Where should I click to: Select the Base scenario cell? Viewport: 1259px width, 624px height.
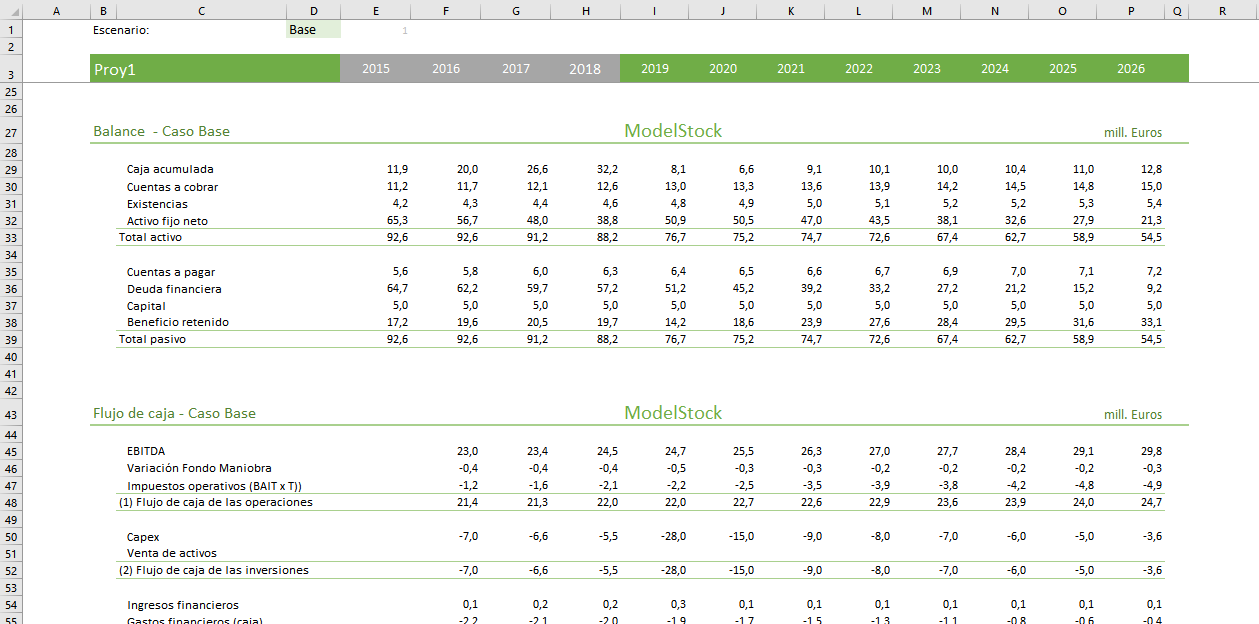coord(312,30)
